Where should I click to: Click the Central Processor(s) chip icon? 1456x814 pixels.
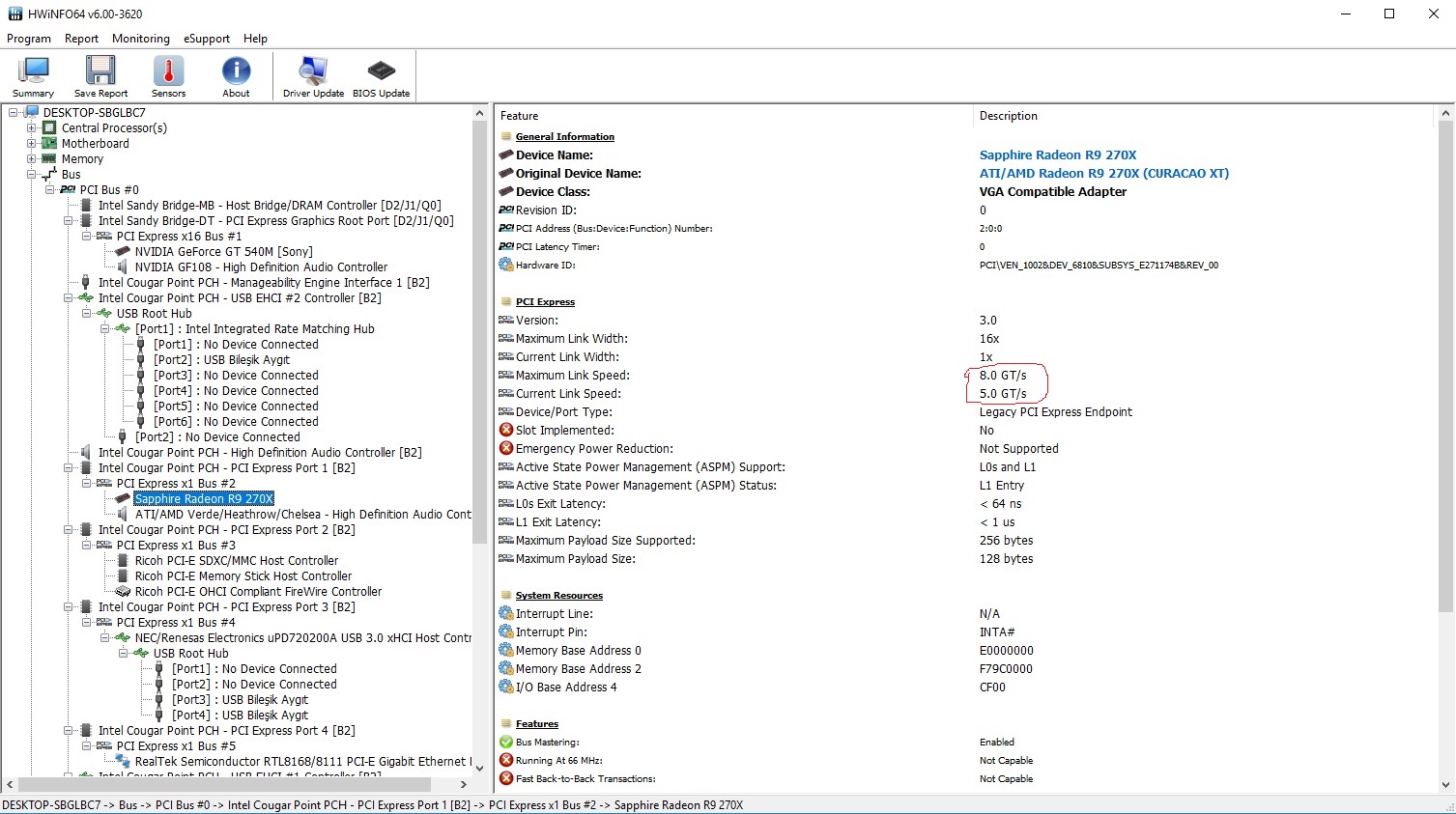click(49, 127)
